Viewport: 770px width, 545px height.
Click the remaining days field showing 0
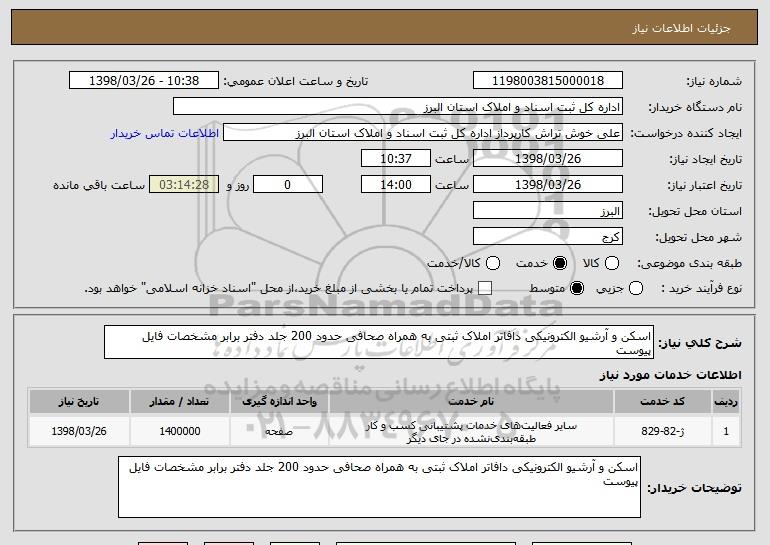pos(288,185)
